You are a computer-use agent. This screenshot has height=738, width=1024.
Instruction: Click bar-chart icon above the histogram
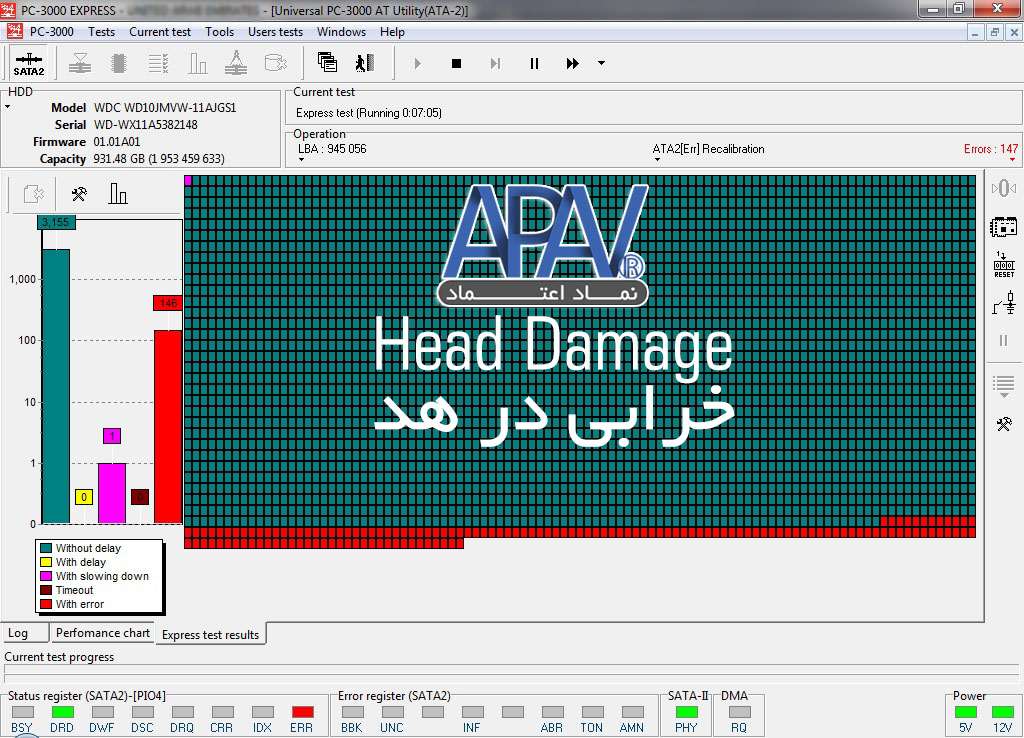click(x=118, y=193)
